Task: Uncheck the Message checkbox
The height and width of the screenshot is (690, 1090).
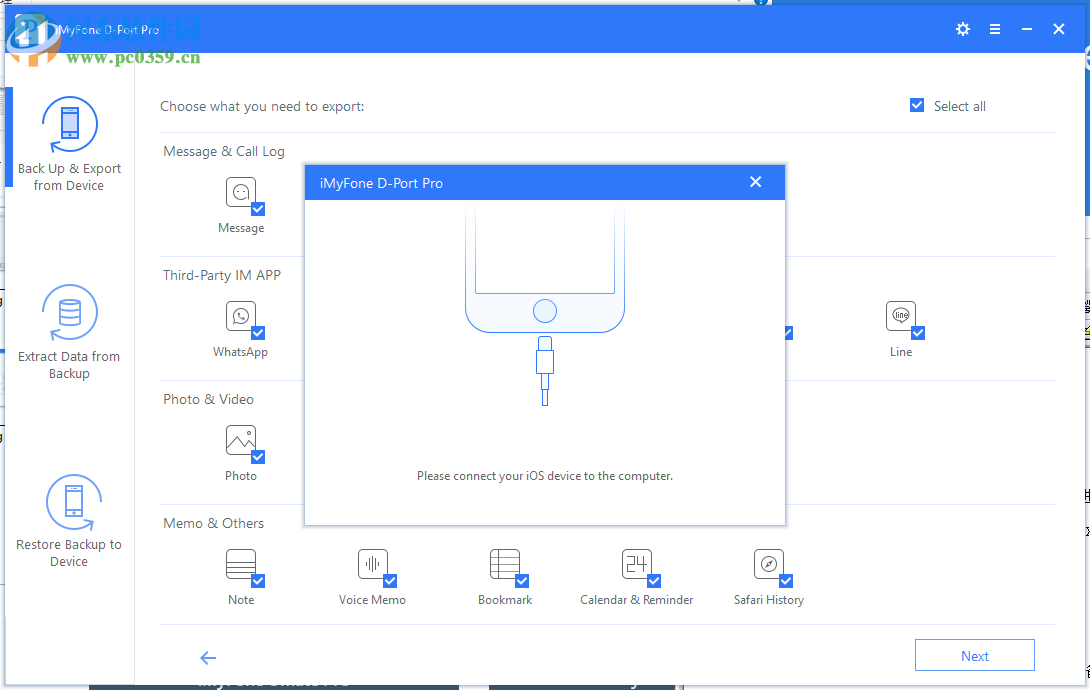Action: coord(258,209)
